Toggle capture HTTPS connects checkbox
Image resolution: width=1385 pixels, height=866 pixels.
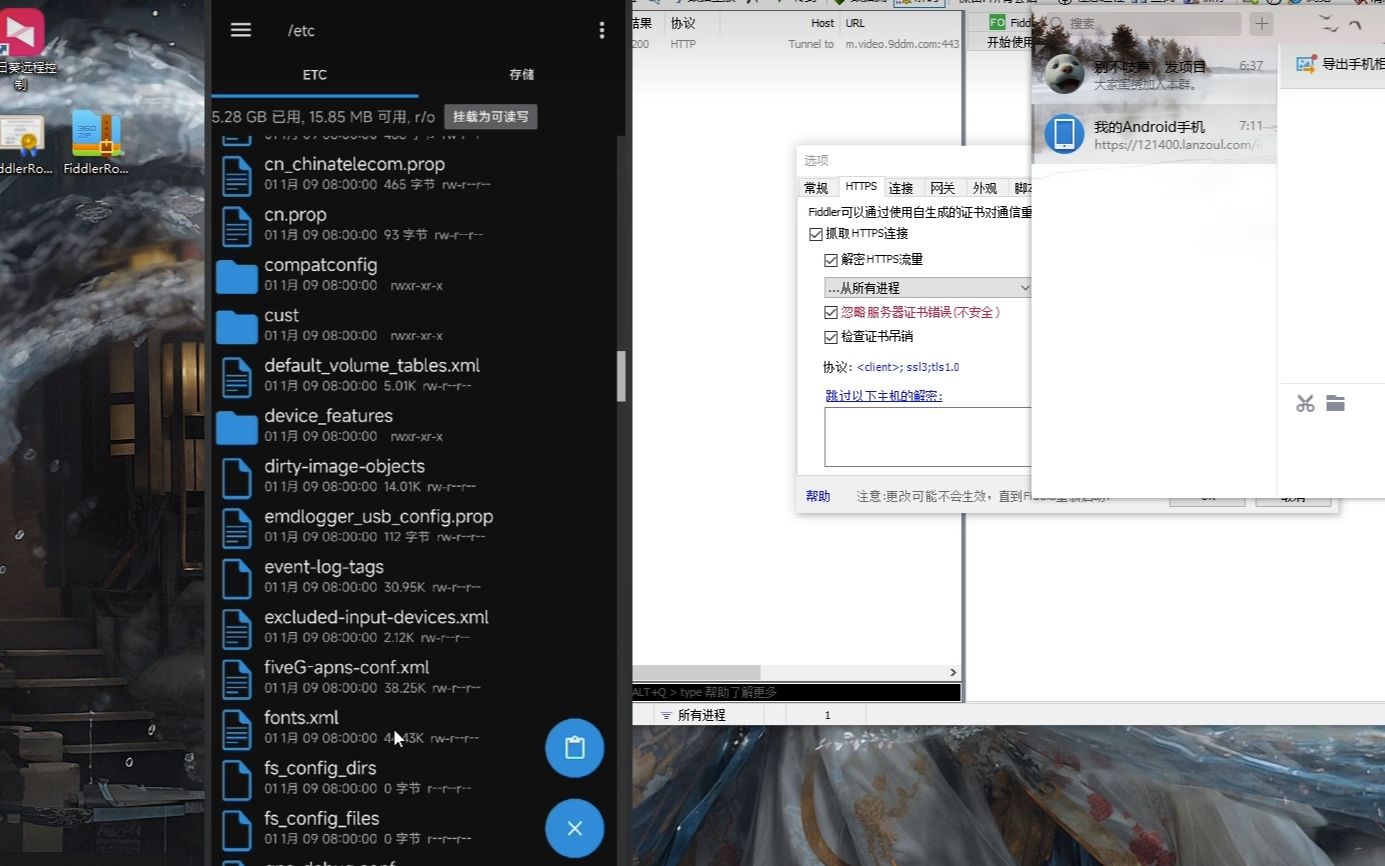pyautogui.click(x=816, y=234)
